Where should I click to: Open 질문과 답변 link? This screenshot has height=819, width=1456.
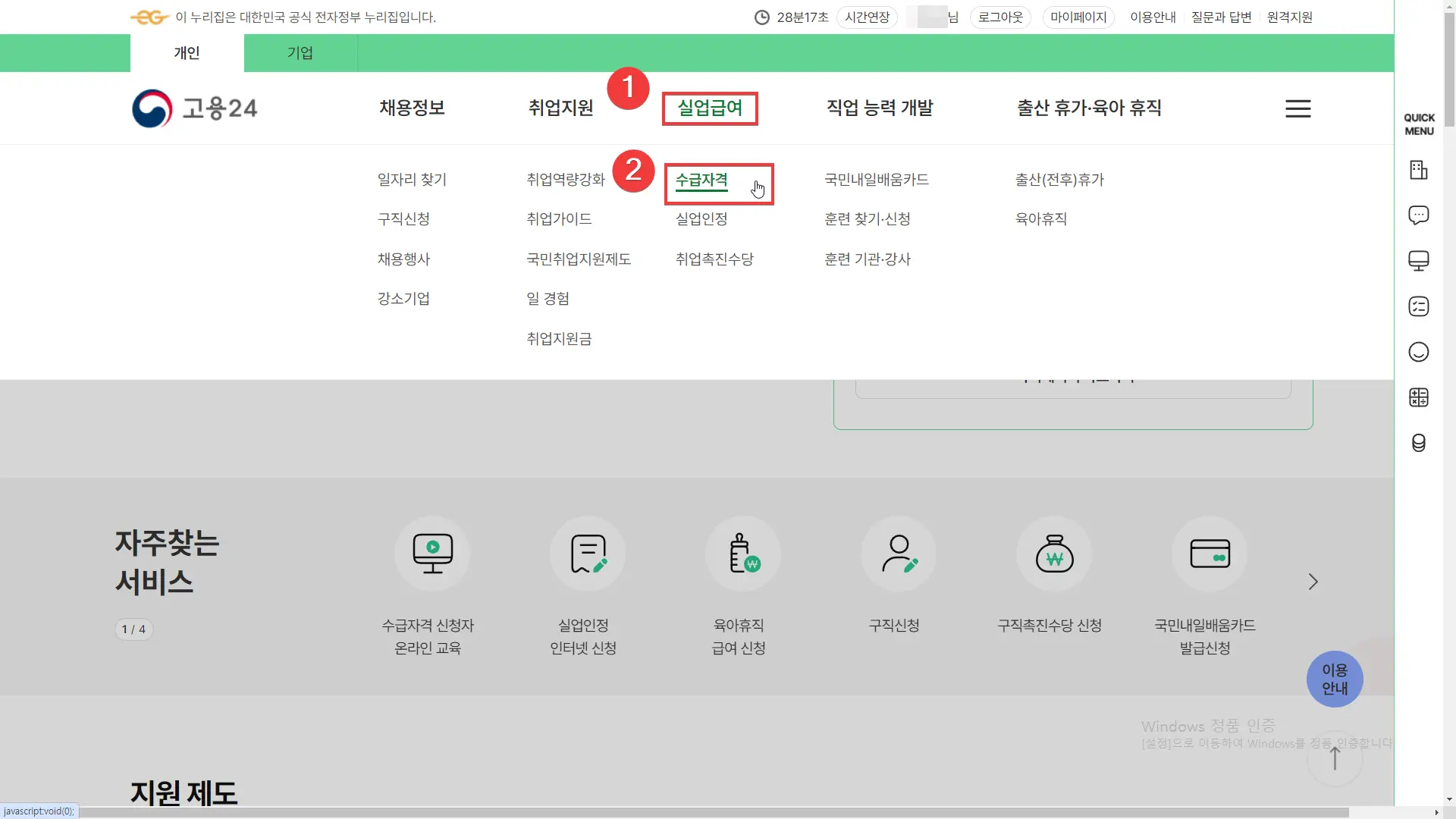[1221, 17]
